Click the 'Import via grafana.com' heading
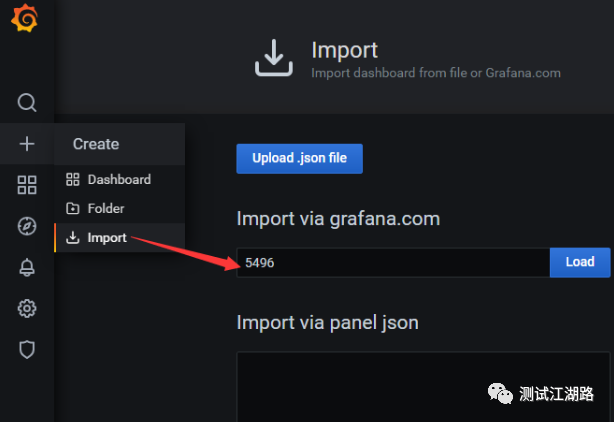The width and height of the screenshot is (614, 422). [x=338, y=218]
